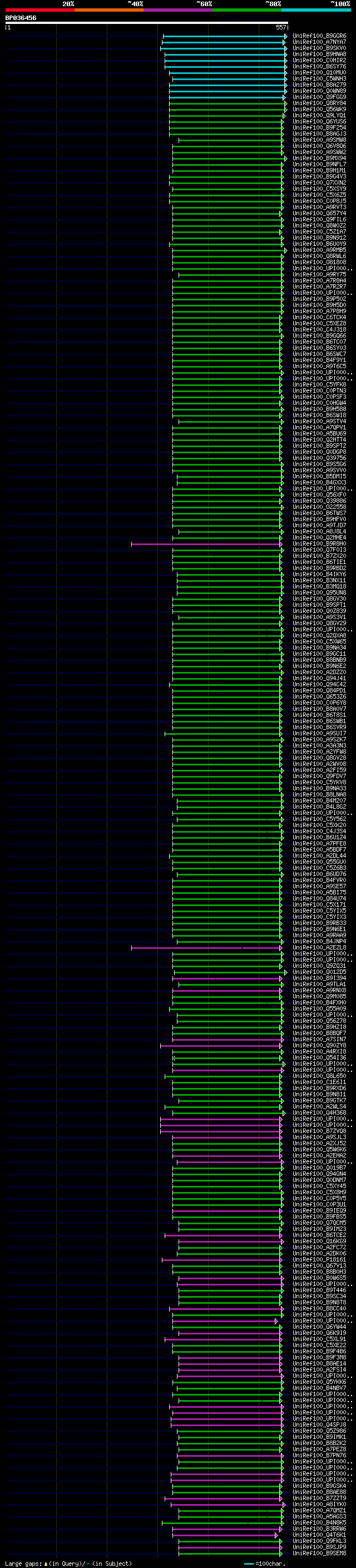Image resolution: width=356 pixels, height=1568 pixels.
Task: Click the UniRef100_A9SUI7 label
Action: (319, 734)
